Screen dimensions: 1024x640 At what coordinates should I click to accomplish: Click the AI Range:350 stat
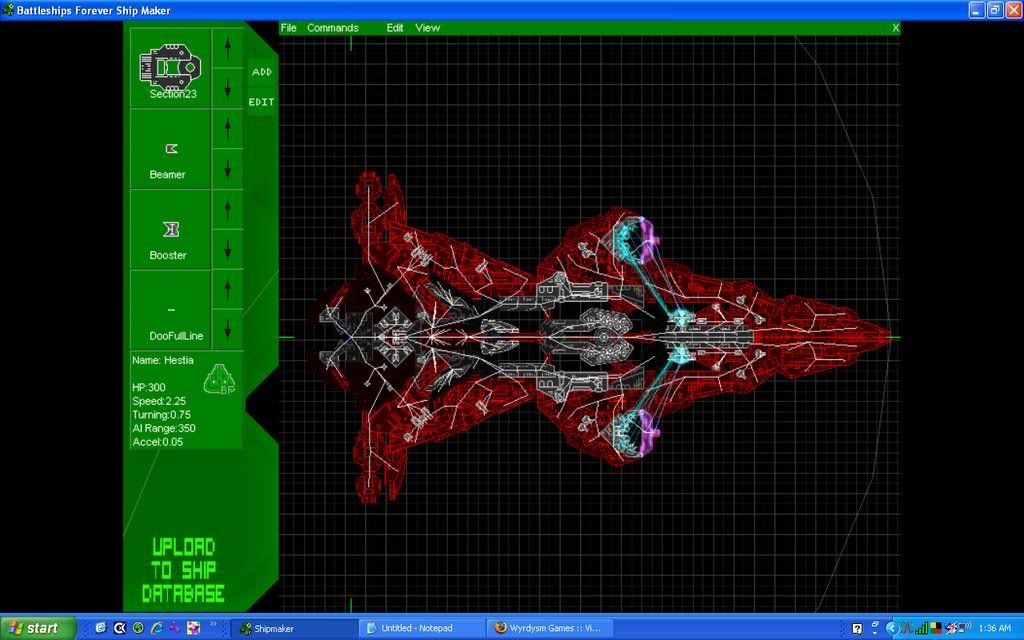(x=164, y=428)
